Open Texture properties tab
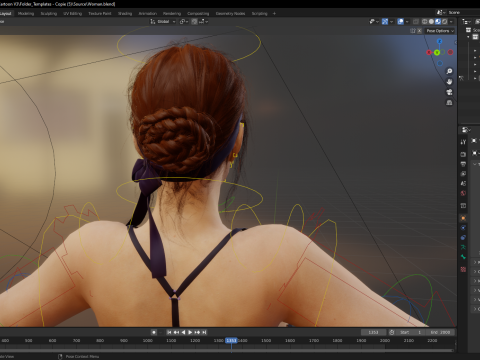The height and width of the screenshot is (360, 480). click(463, 269)
